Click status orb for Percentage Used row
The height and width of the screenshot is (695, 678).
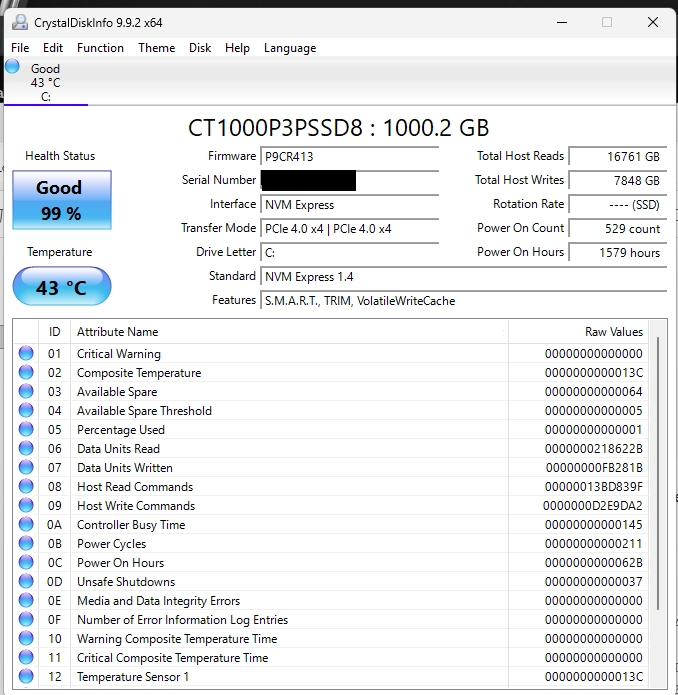click(x=26, y=429)
